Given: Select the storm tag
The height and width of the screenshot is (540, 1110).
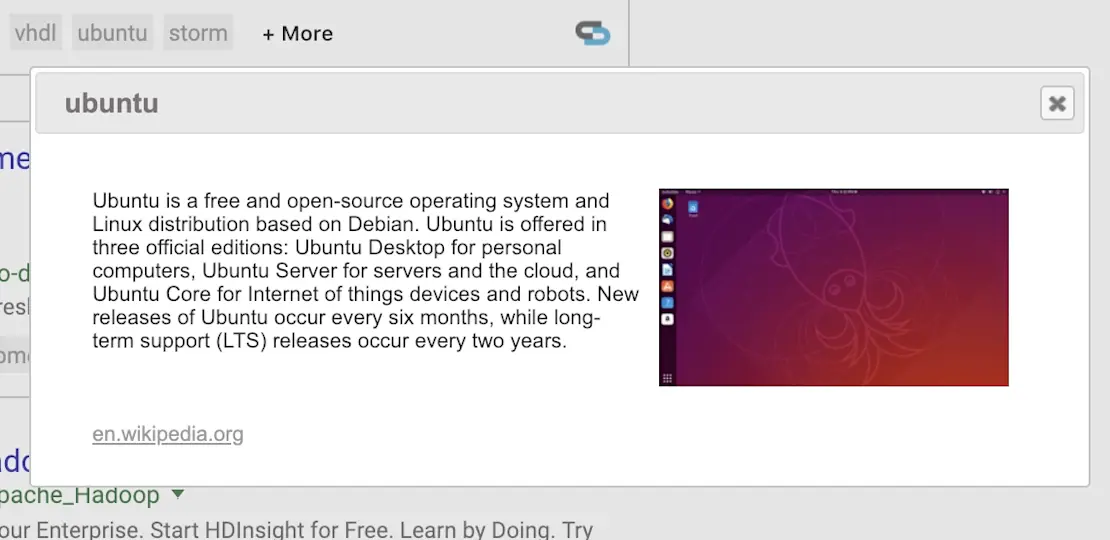Looking at the screenshot, I should 198,33.
